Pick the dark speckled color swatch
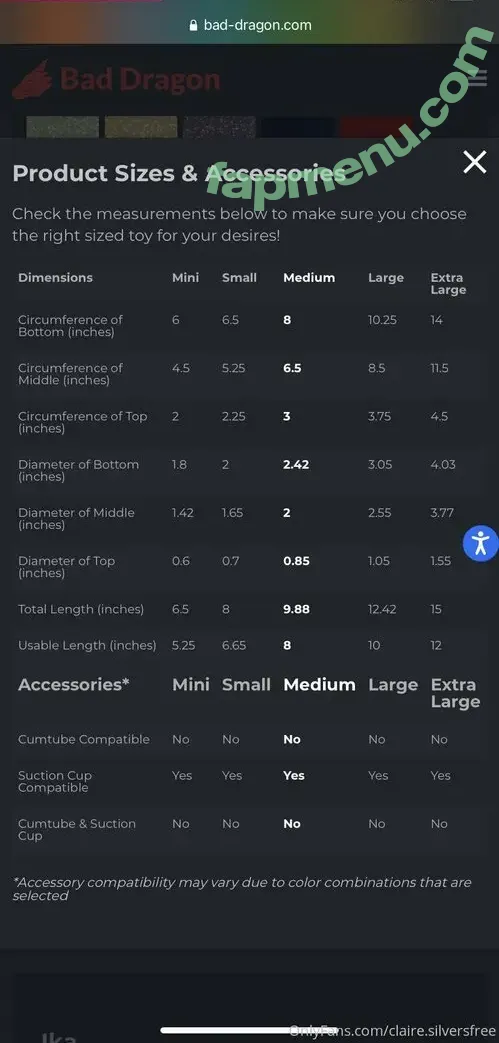 (220, 127)
